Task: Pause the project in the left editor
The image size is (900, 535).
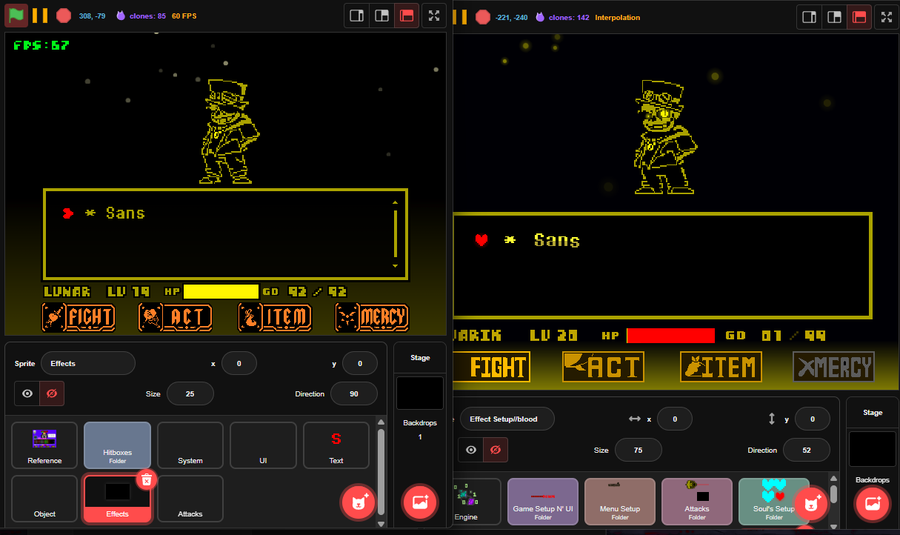Action: pos(40,15)
